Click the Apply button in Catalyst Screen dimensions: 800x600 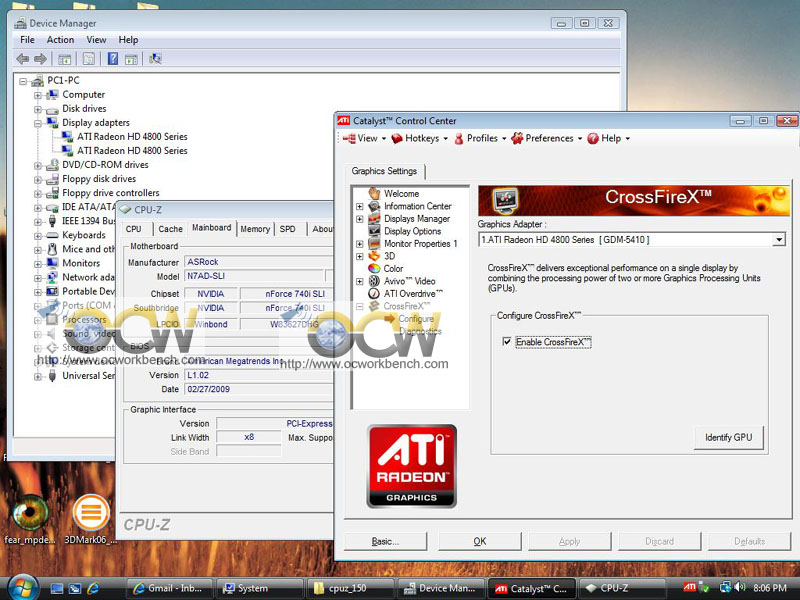[x=569, y=541]
